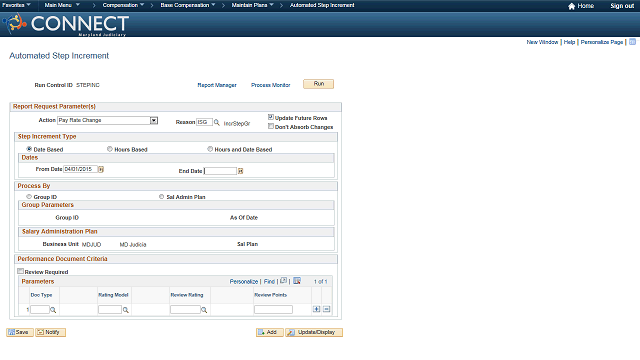Check the Review Required box
This screenshot has height=360, width=640.
[x=20, y=271]
